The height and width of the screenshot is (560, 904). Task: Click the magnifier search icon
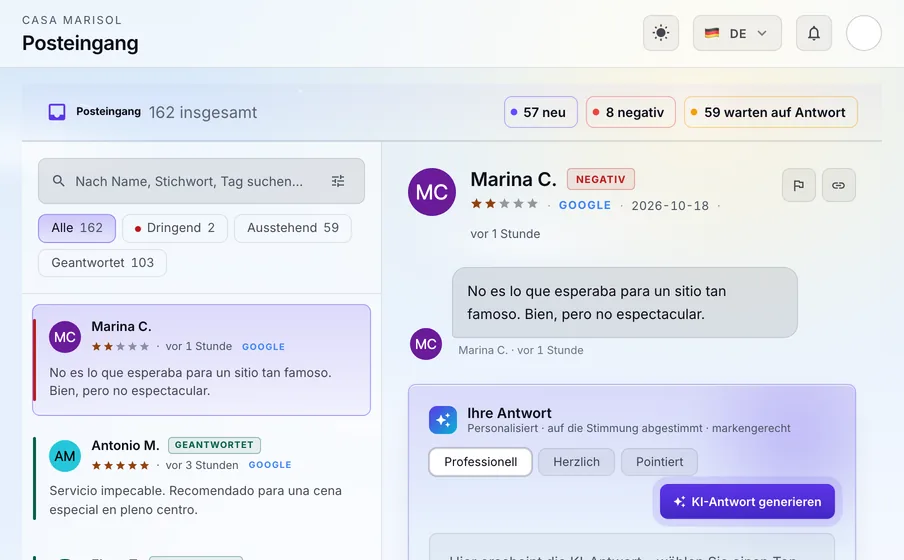[x=58, y=181]
